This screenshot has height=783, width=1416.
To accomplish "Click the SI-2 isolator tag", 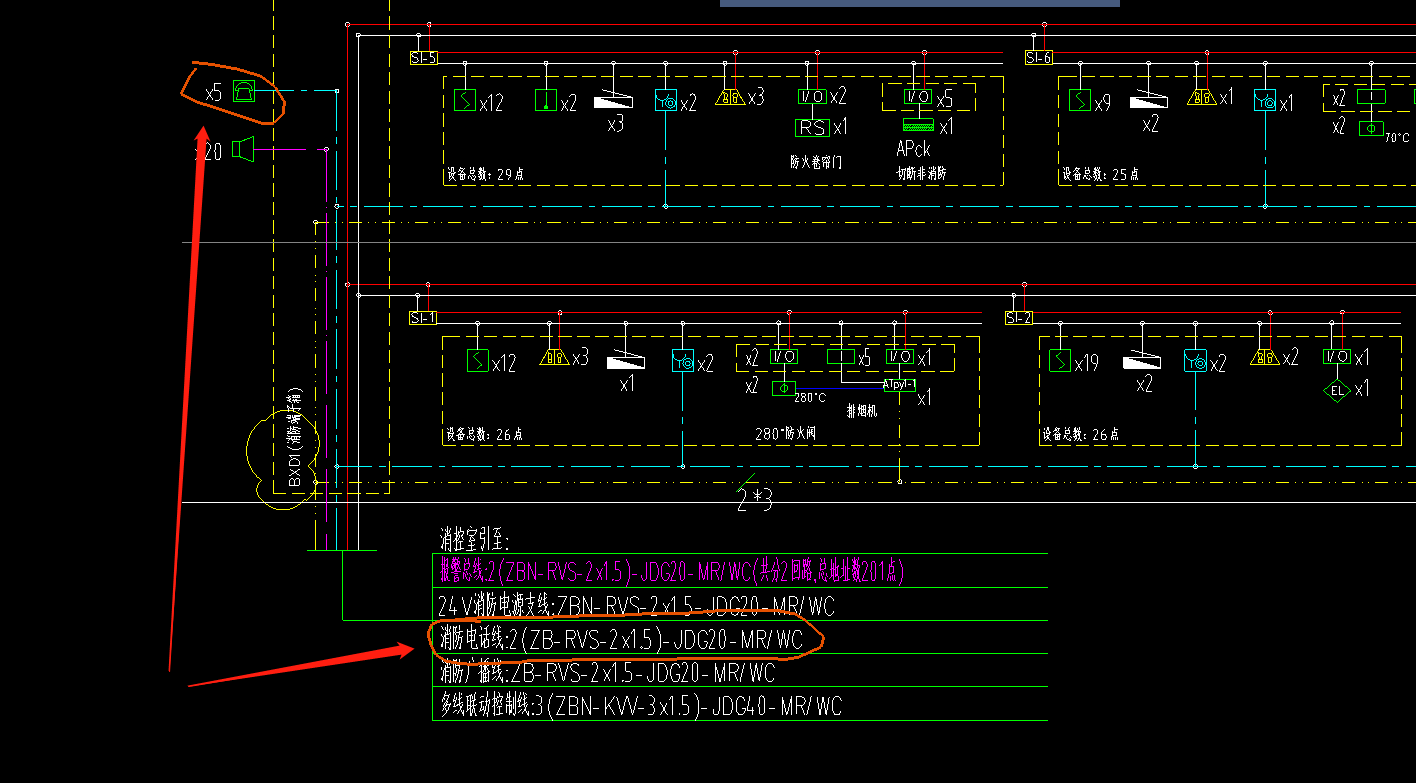I will pos(1019,318).
